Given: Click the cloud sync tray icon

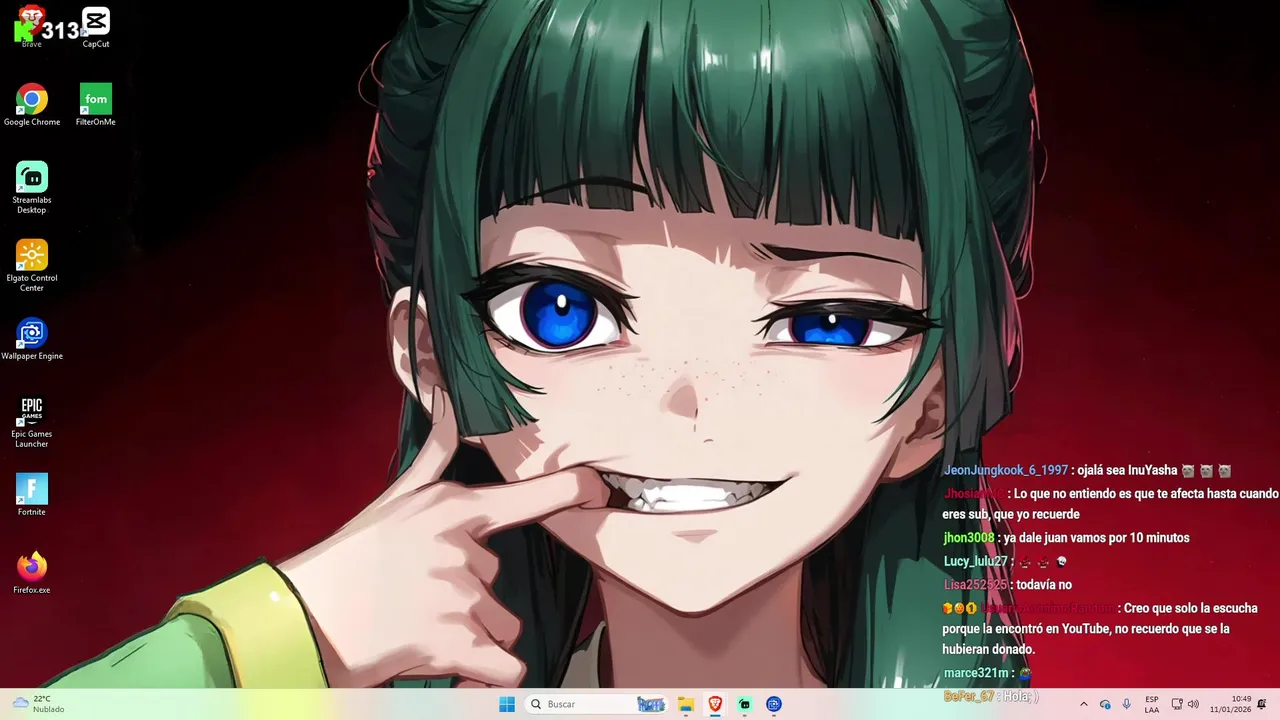Looking at the screenshot, I should [x=1105, y=704].
